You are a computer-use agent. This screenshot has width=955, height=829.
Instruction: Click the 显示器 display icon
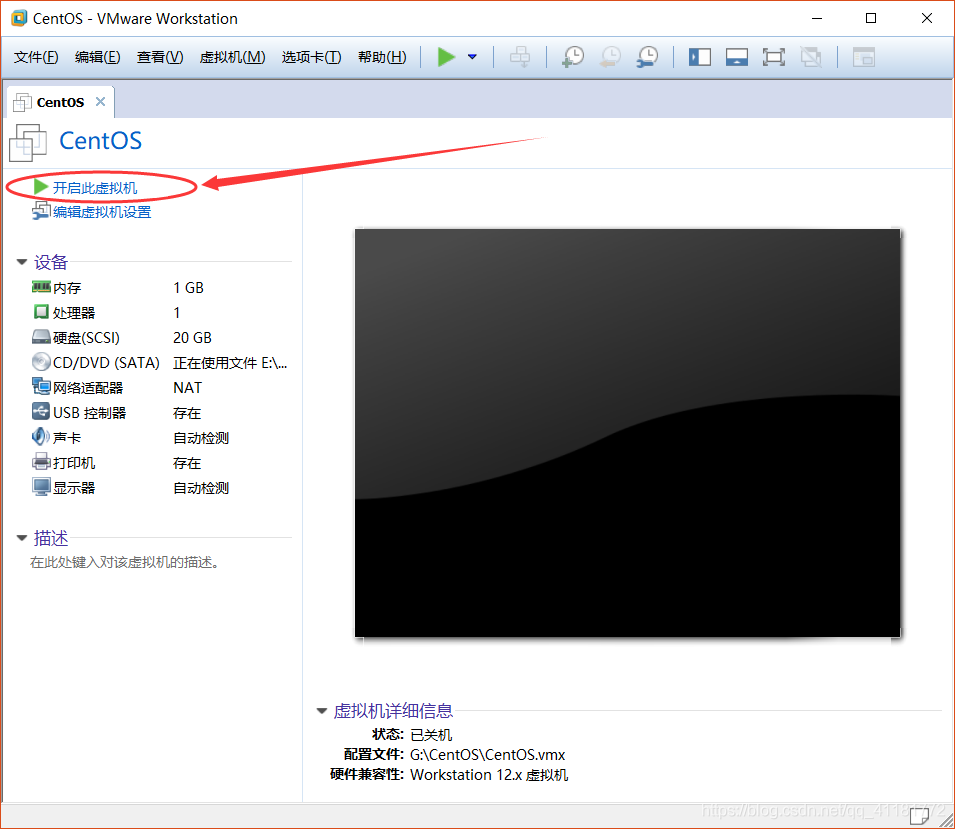(41, 487)
